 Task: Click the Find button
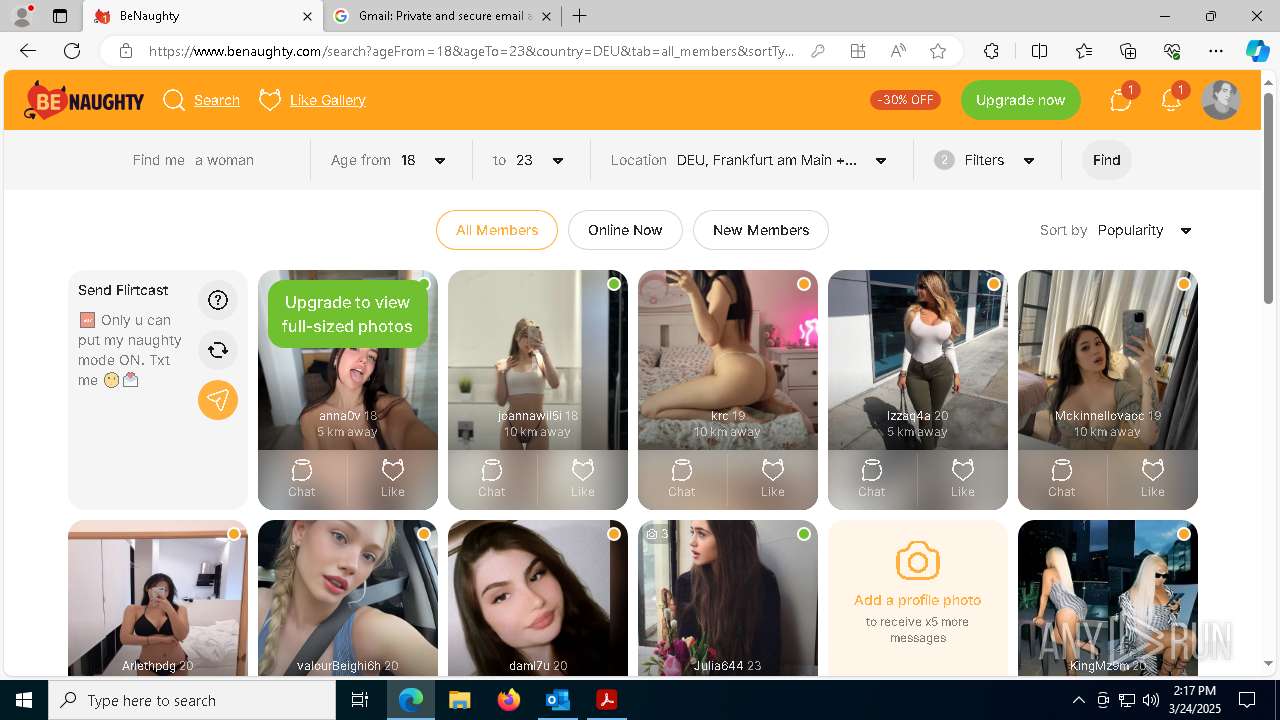[1107, 160]
